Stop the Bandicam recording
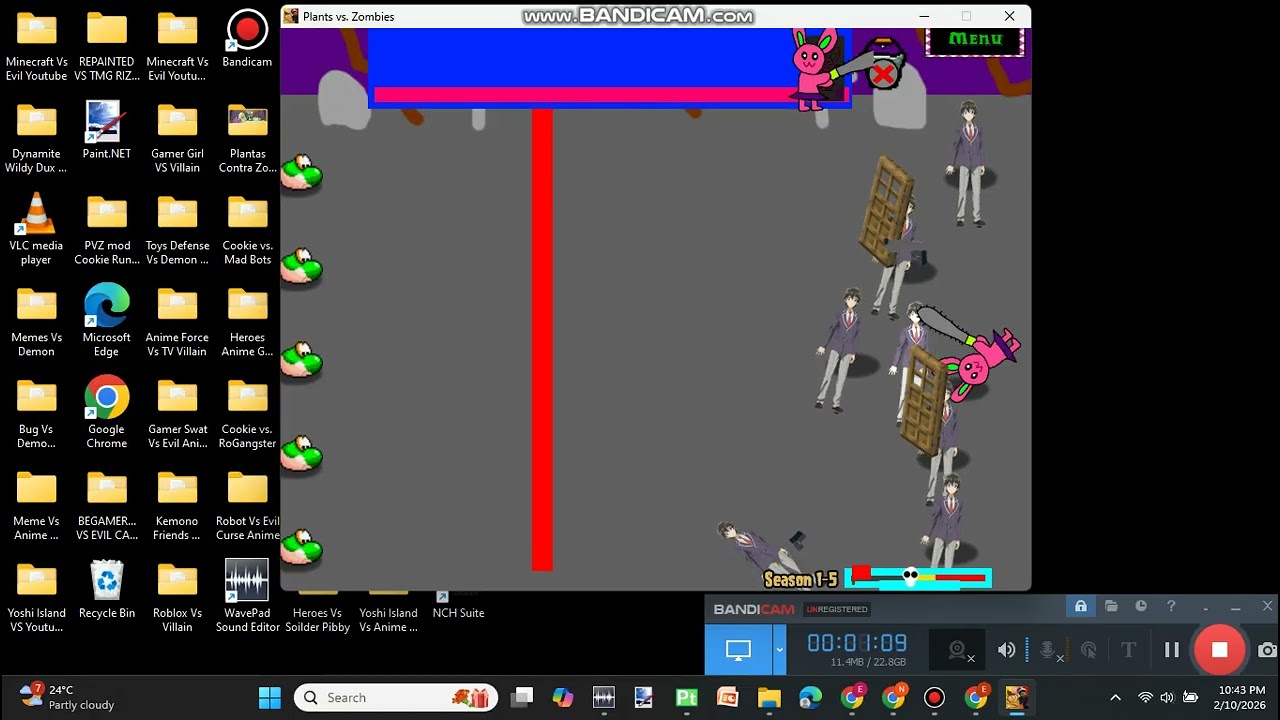 1219,650
